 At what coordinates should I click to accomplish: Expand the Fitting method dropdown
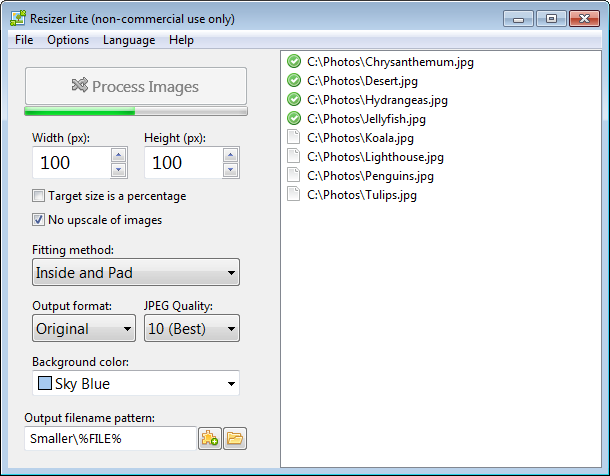pos(135,272)
